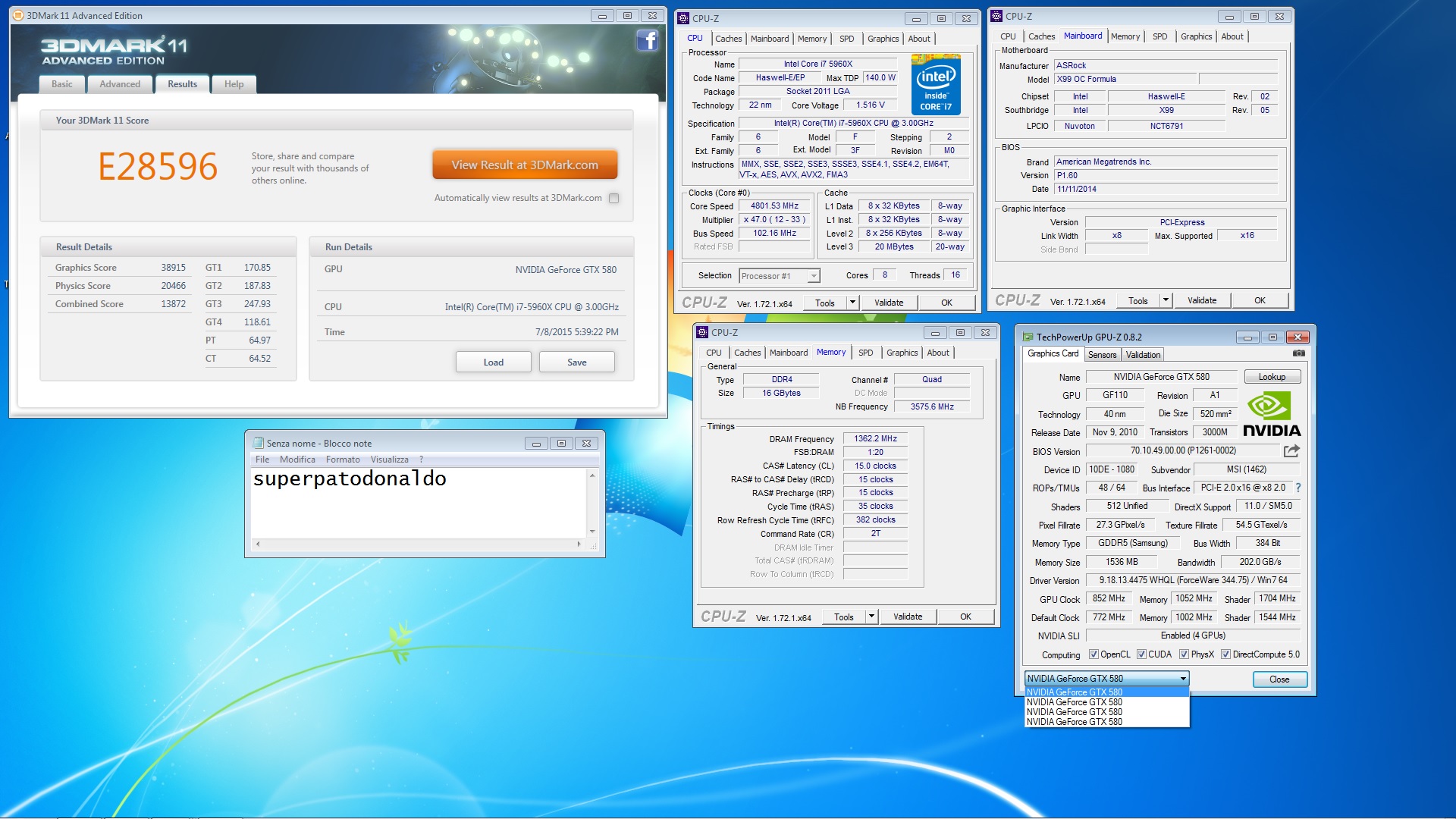Click the NVIDIA logo in GPU-Z
This screenshot has height=819, width=1456.
point(1272,415)
